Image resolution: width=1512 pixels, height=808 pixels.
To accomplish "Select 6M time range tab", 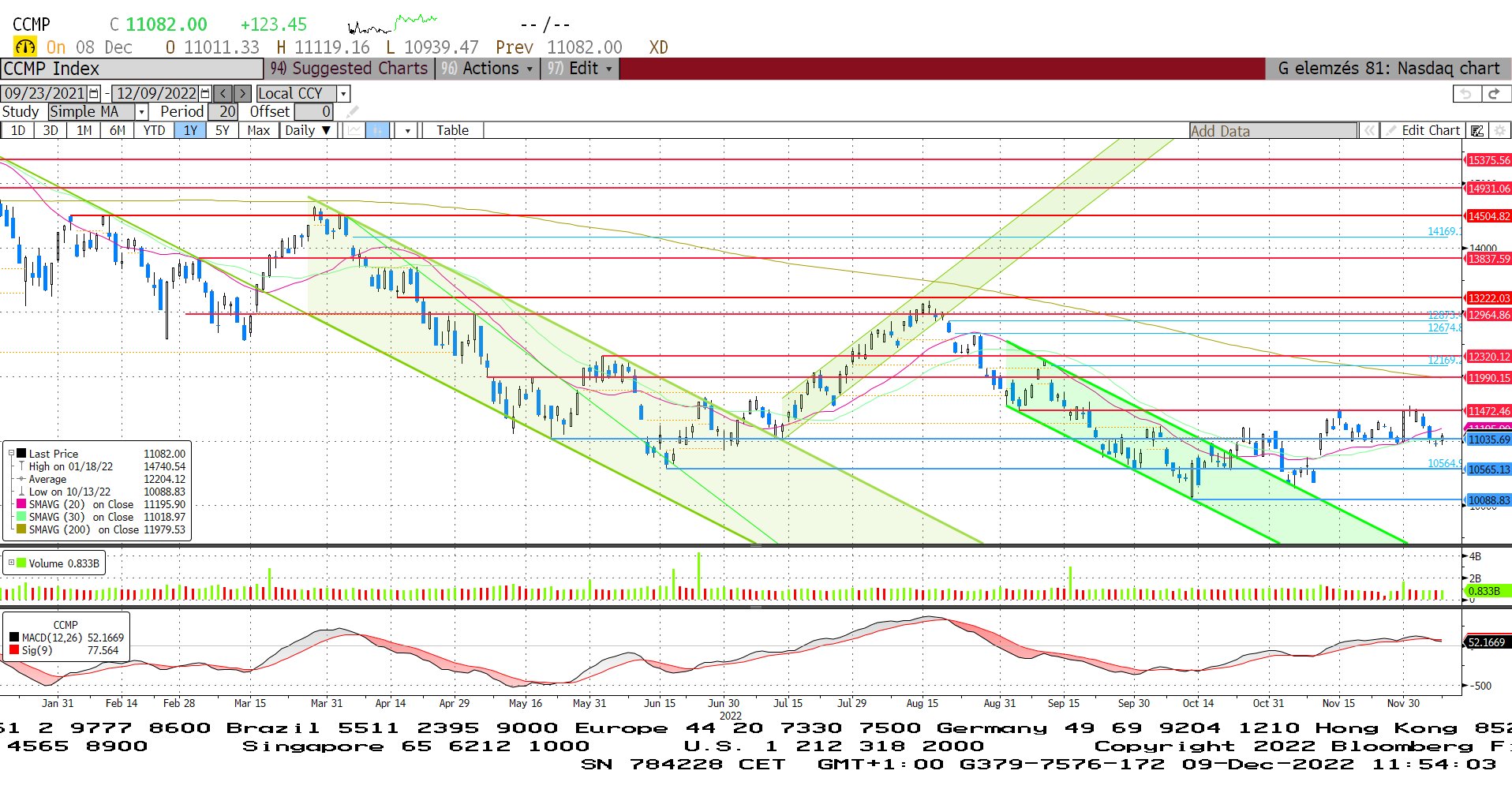I will tap(117, 130).
